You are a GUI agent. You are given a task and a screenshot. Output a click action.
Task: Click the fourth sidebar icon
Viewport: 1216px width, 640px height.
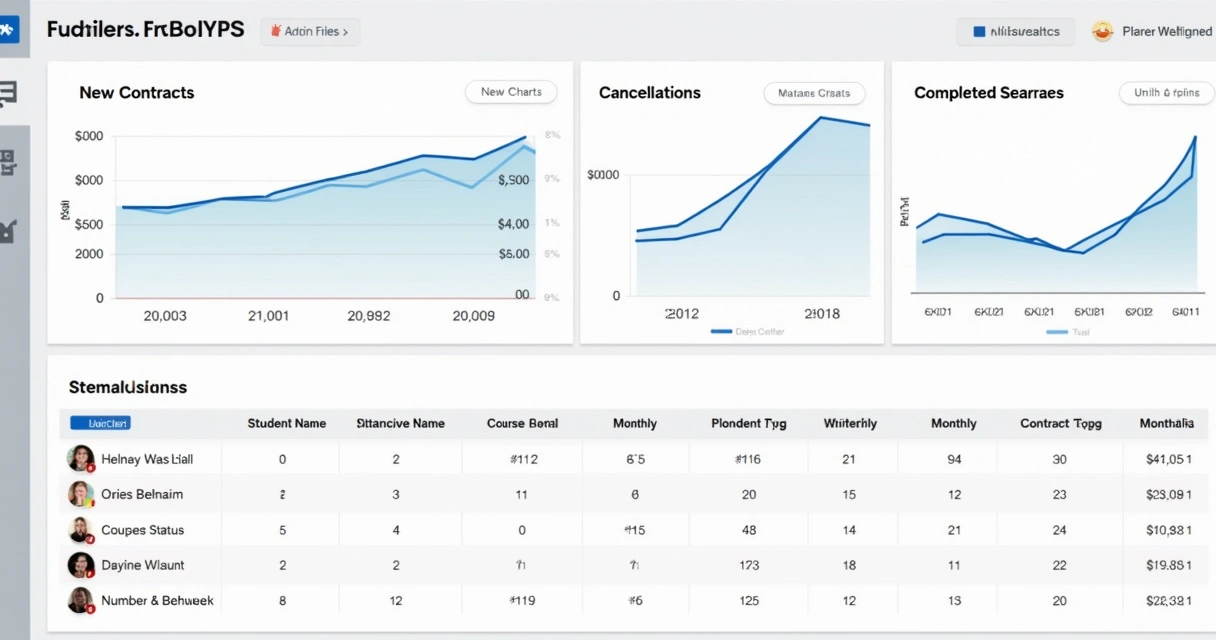click(8, 231)
